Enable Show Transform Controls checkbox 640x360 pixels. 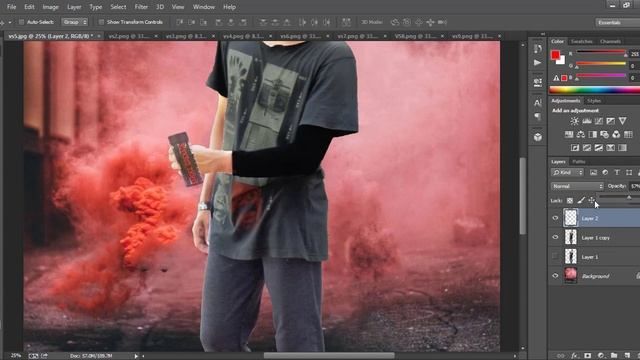(101, 22)
